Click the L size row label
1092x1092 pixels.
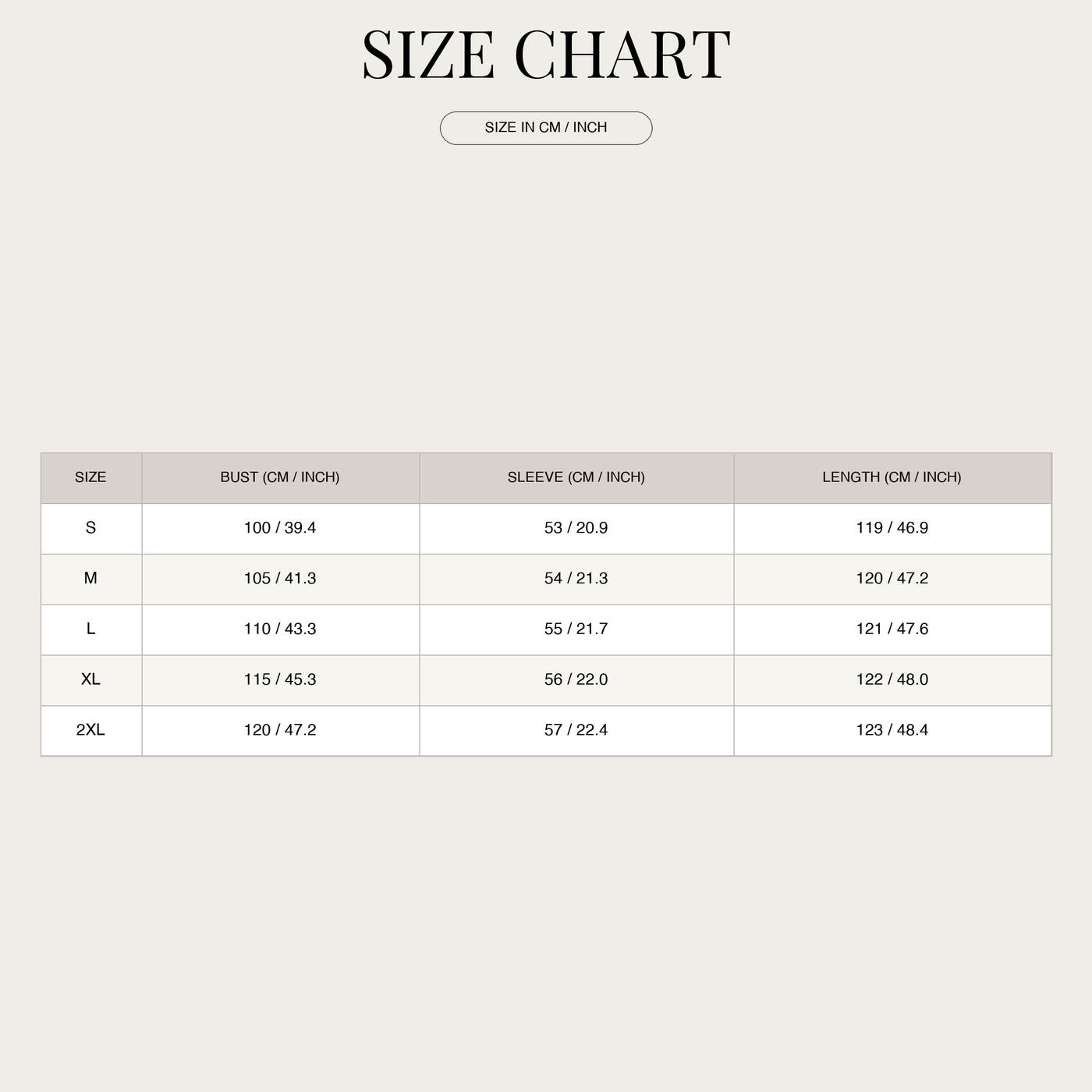[90, 629]
